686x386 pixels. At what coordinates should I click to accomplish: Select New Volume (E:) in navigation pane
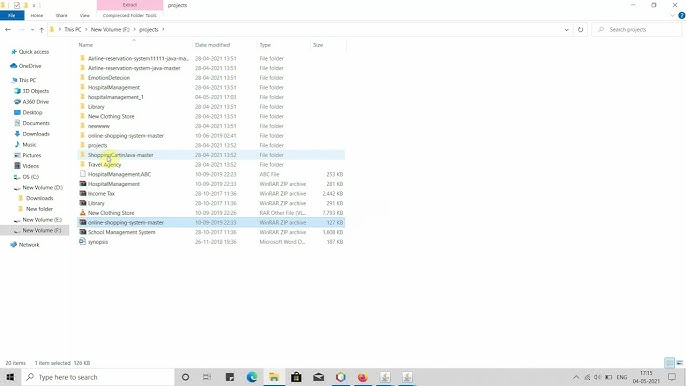[42, 220]
